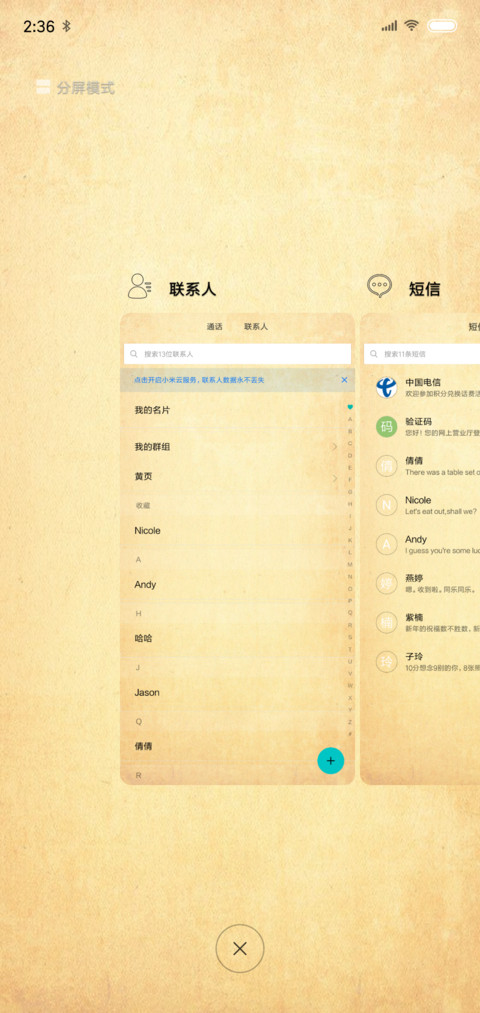This screenshot has width=480, height=1013.
Task: Tap the 联系人 card title
Action: 193,289
